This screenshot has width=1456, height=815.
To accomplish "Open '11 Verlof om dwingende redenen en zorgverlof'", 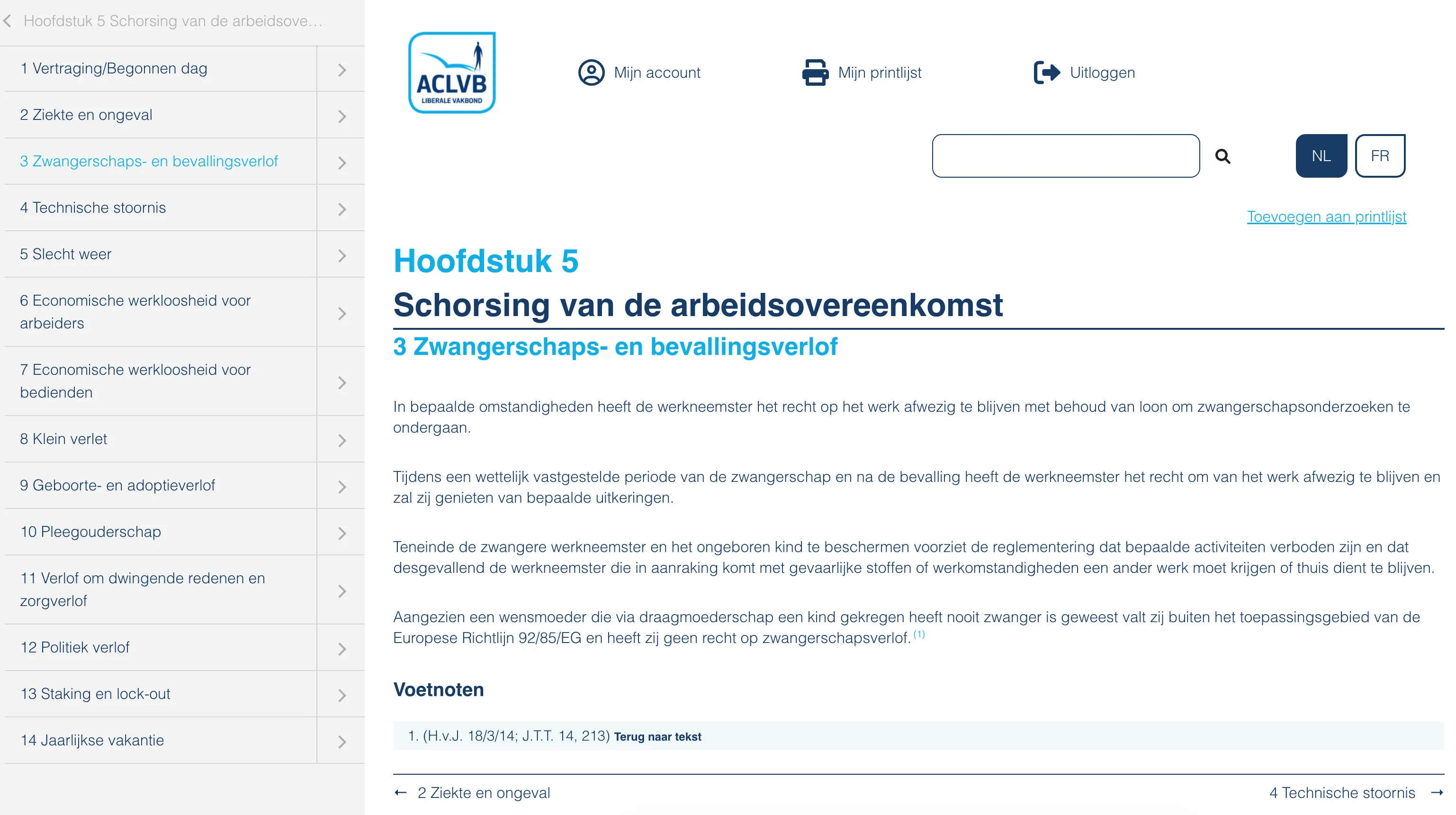I will coord(161,589).
